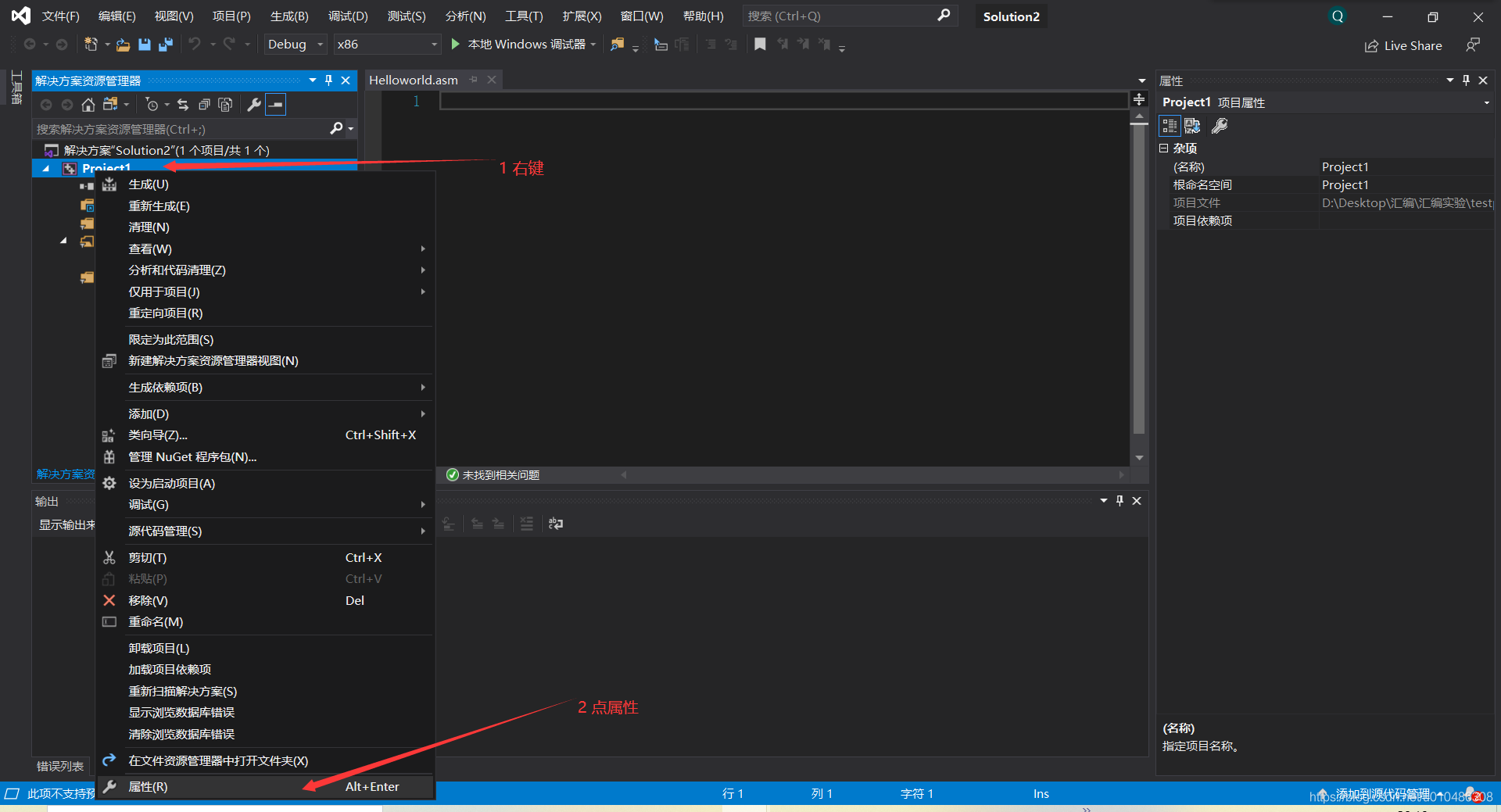Toggle Alphabetical sort in Properties panel

coord(1192,126)
